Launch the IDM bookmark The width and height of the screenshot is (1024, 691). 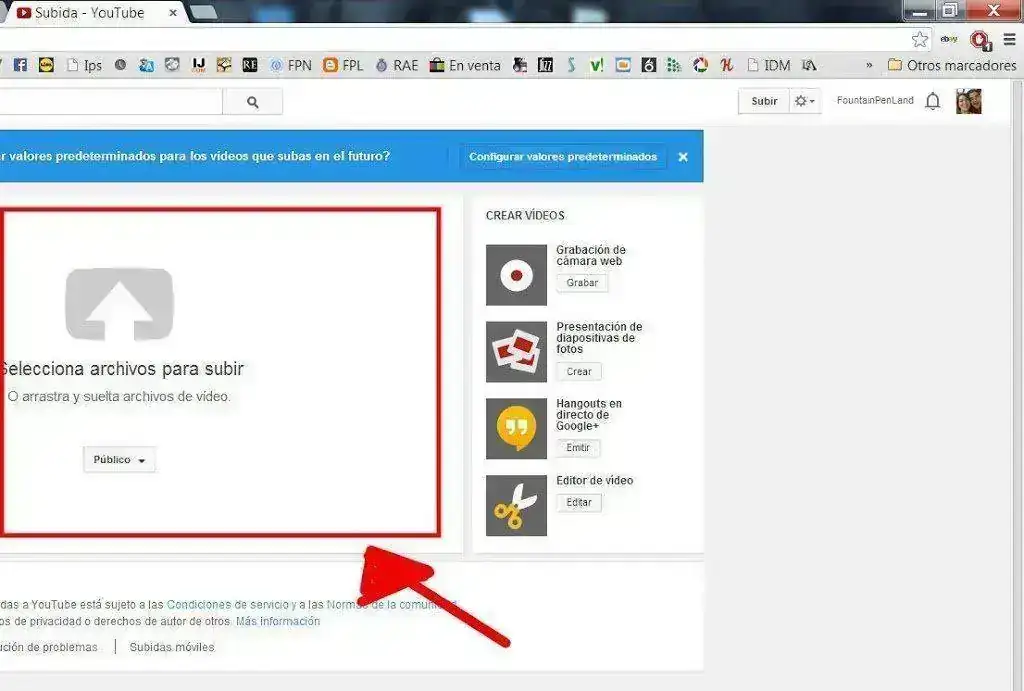click(770, 64)
